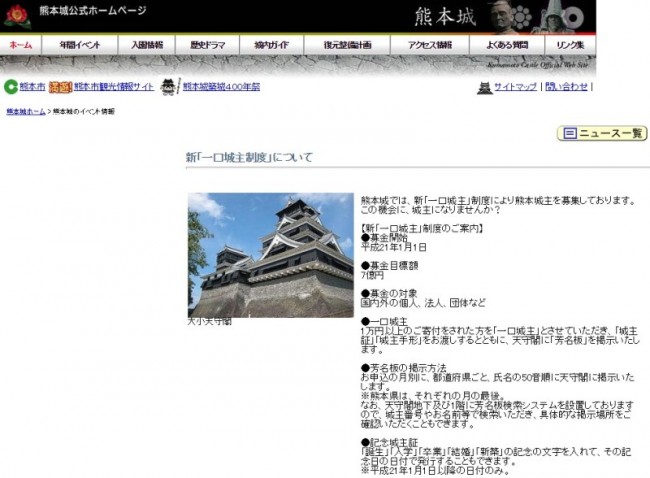
Task: Click the ●基金目標額 section label
Action: 389,266
